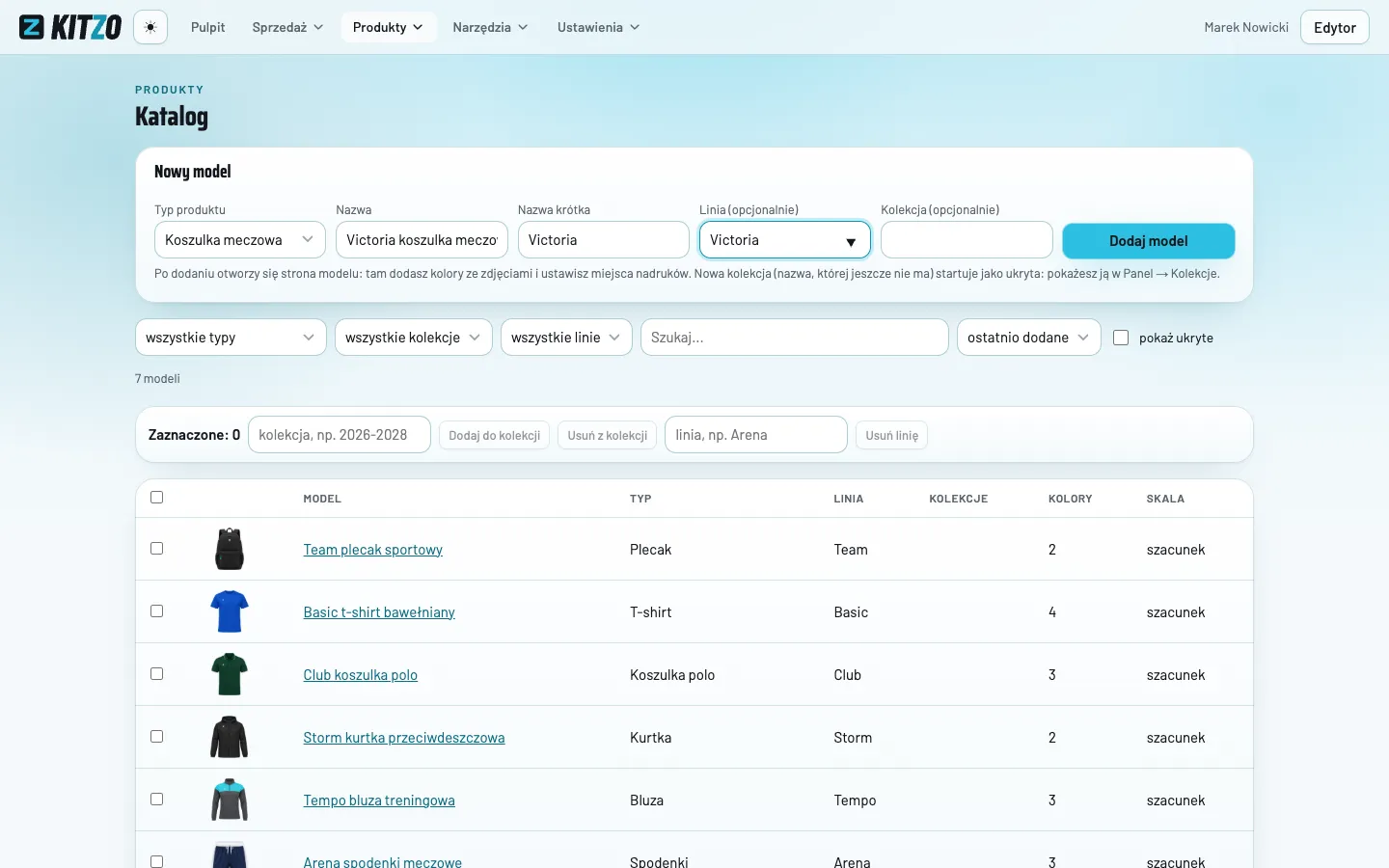
Task: Select the Storm kurtka row checkbox
Action: pyautogui.click(x=157, y=737)
